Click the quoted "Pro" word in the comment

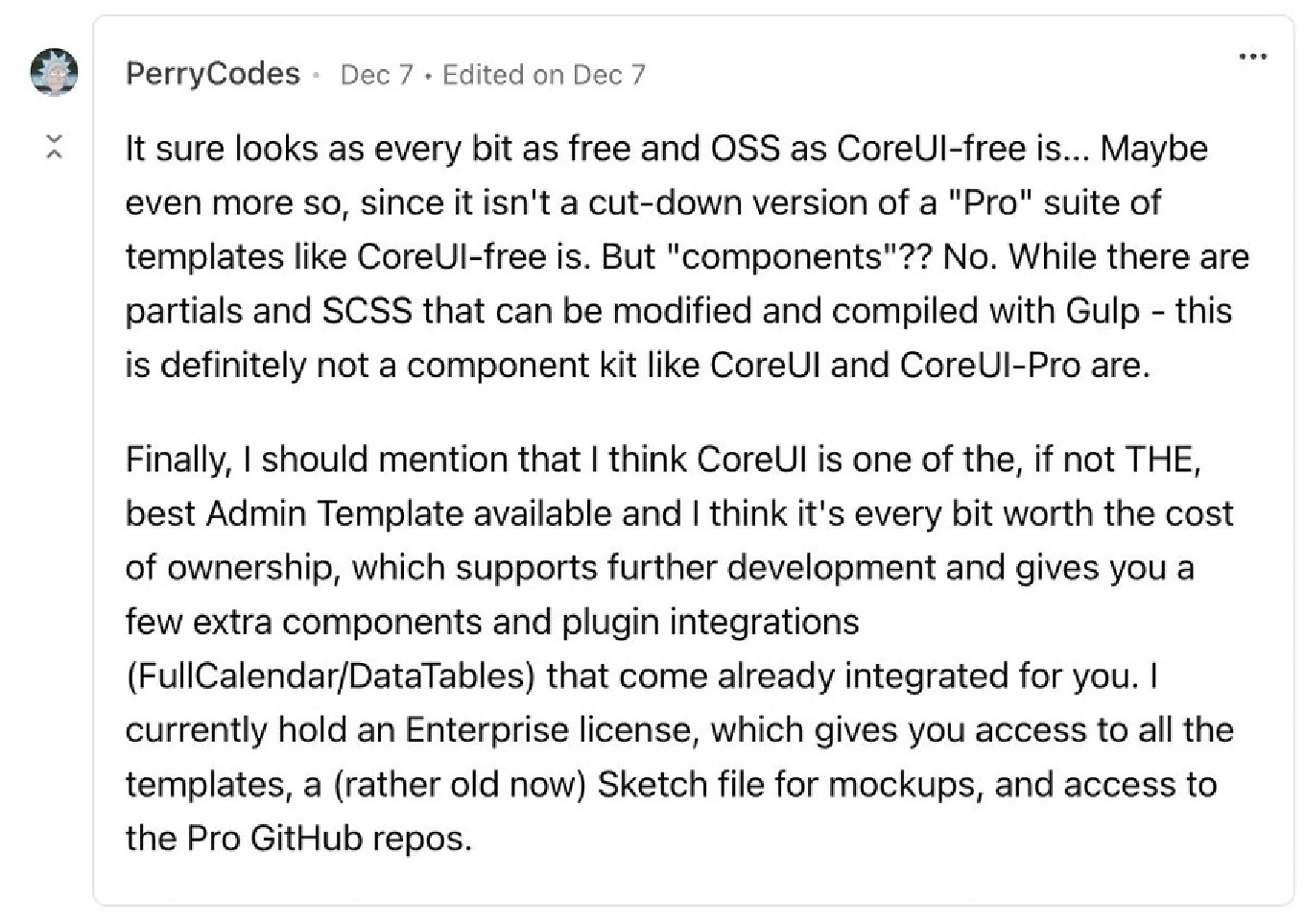click(x=990, y=202)
